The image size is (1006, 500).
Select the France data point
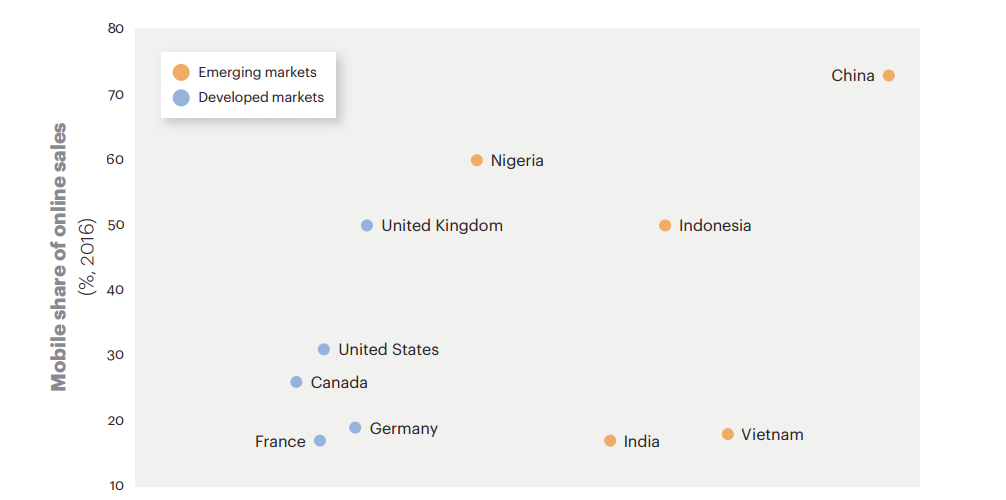click(320, 440)
